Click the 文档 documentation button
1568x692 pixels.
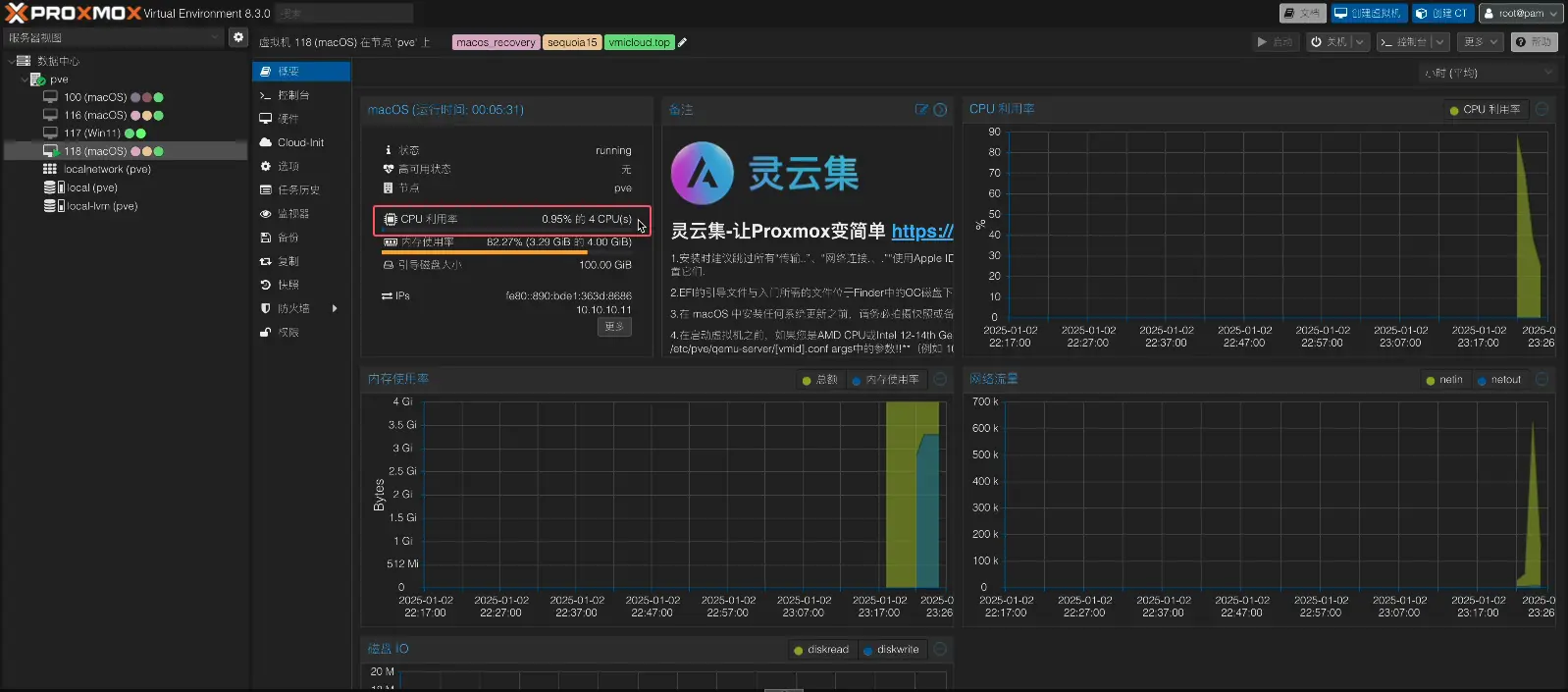point(1302,13)
